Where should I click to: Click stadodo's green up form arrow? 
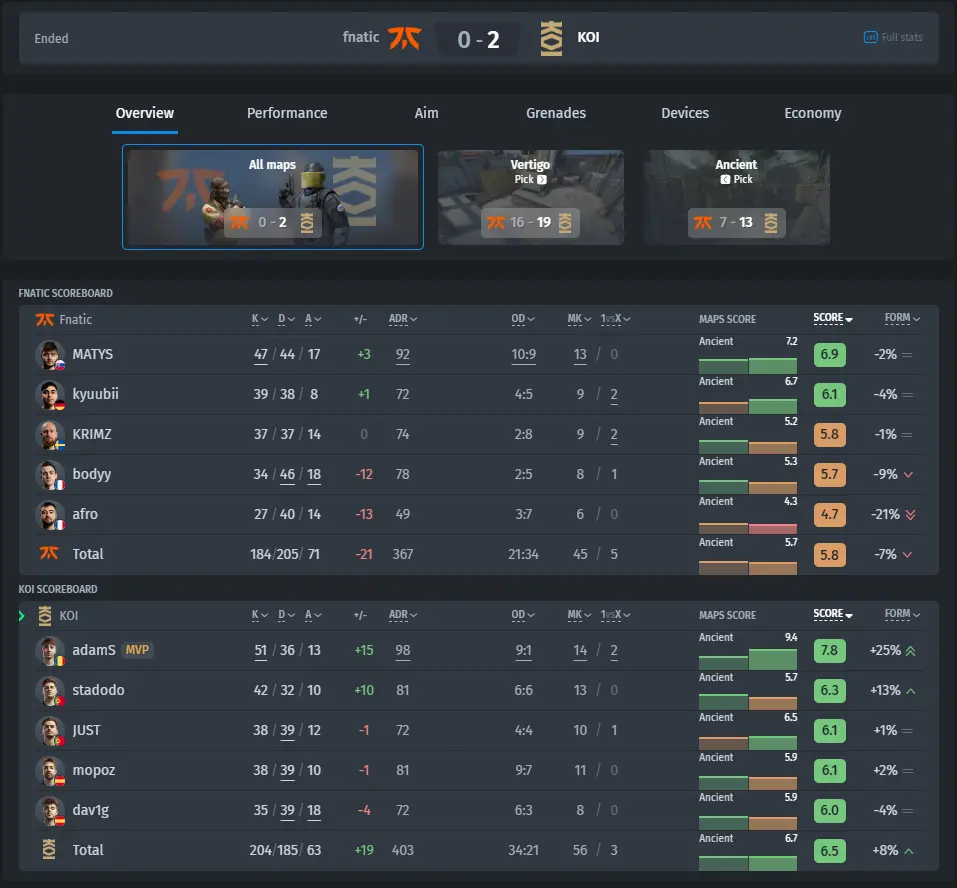[911, 691]
